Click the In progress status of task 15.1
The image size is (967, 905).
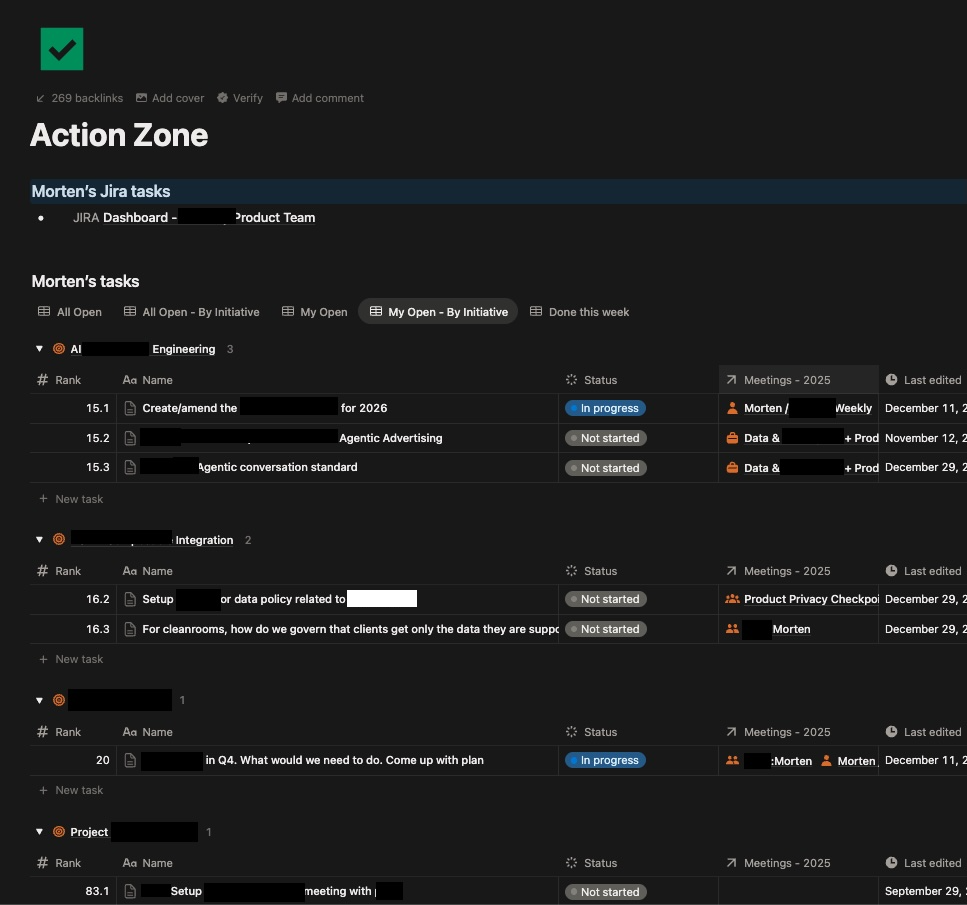[x=605, y=408]
